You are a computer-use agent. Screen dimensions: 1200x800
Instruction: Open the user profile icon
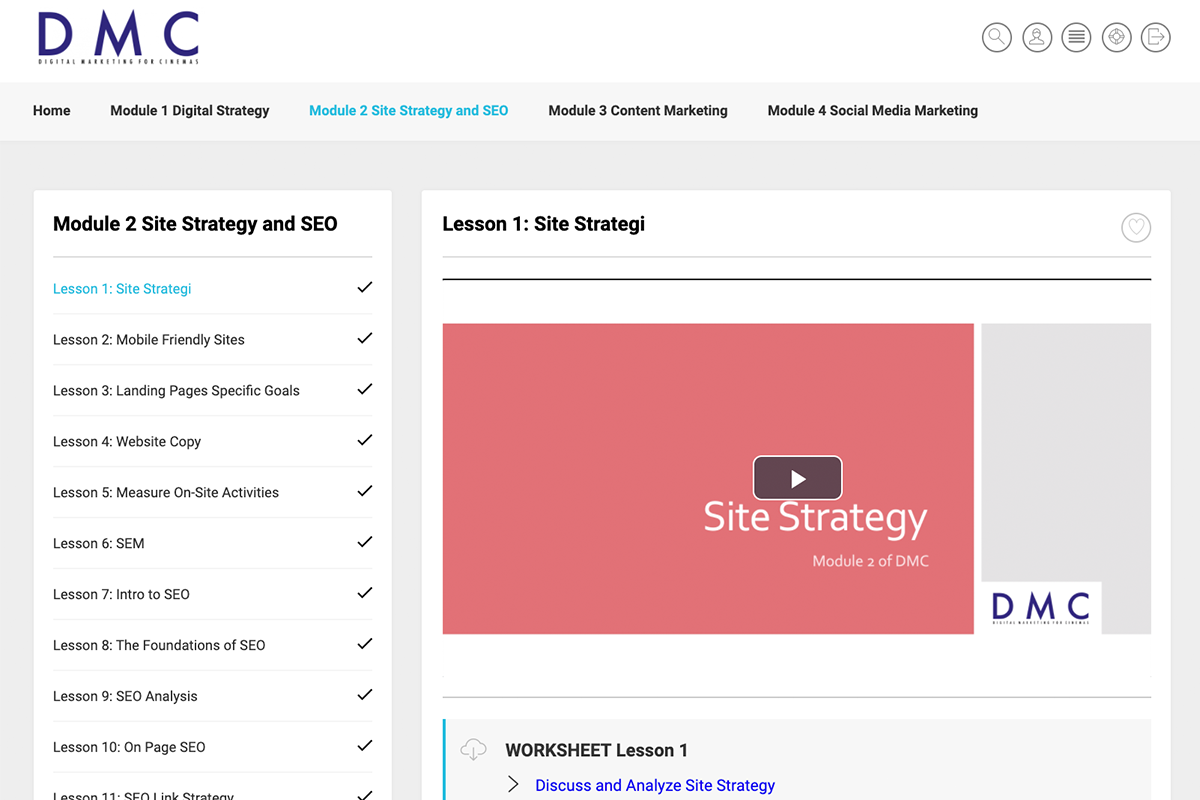pyautogui.click(x=1037, y=38)
